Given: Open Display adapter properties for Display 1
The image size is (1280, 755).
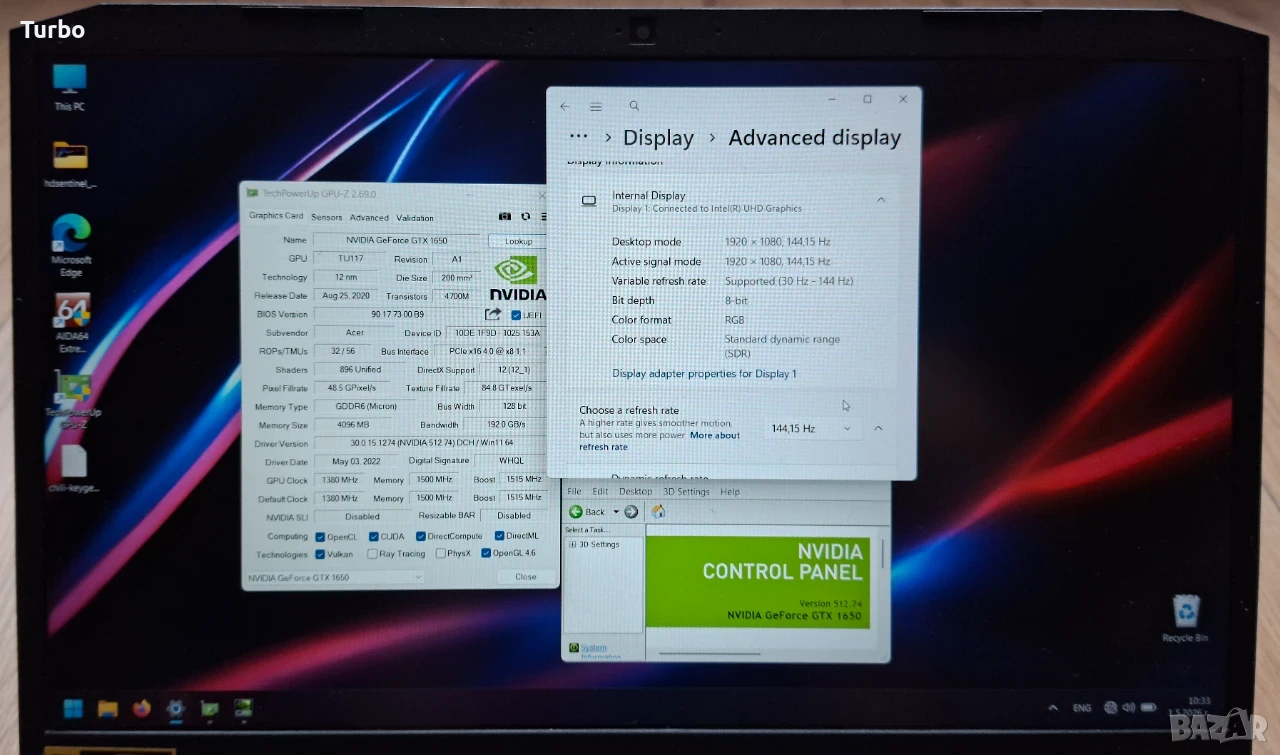Looking at the screenshot, I should (705, 374).
